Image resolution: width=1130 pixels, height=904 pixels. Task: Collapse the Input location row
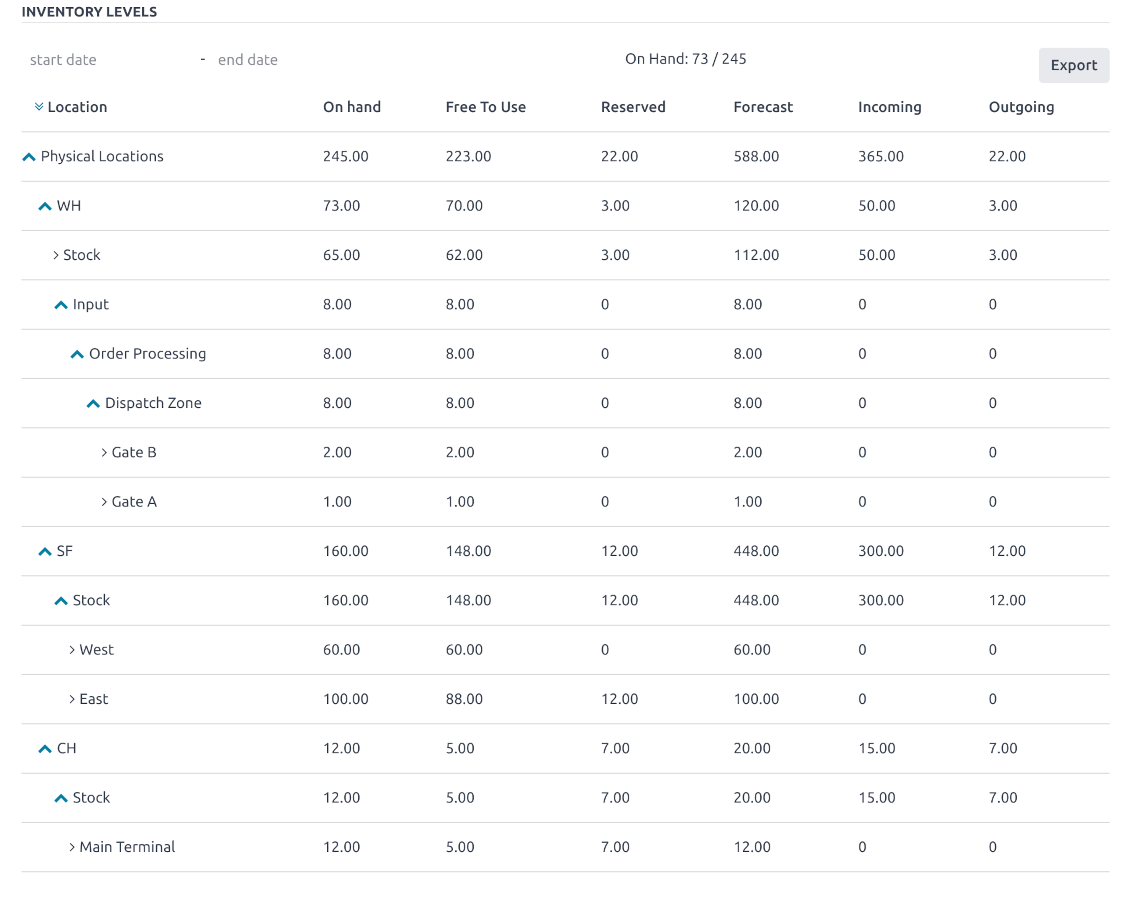(61, 305)
